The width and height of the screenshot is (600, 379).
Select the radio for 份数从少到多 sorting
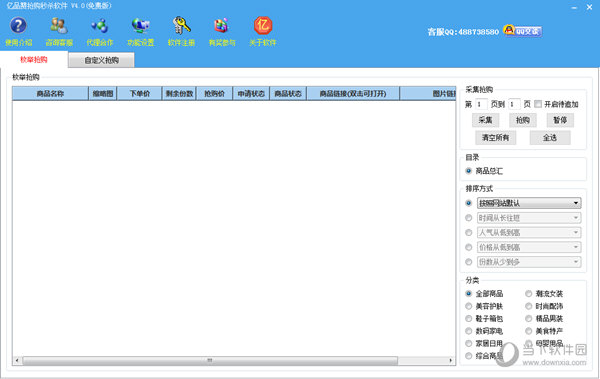coord(468,262)
